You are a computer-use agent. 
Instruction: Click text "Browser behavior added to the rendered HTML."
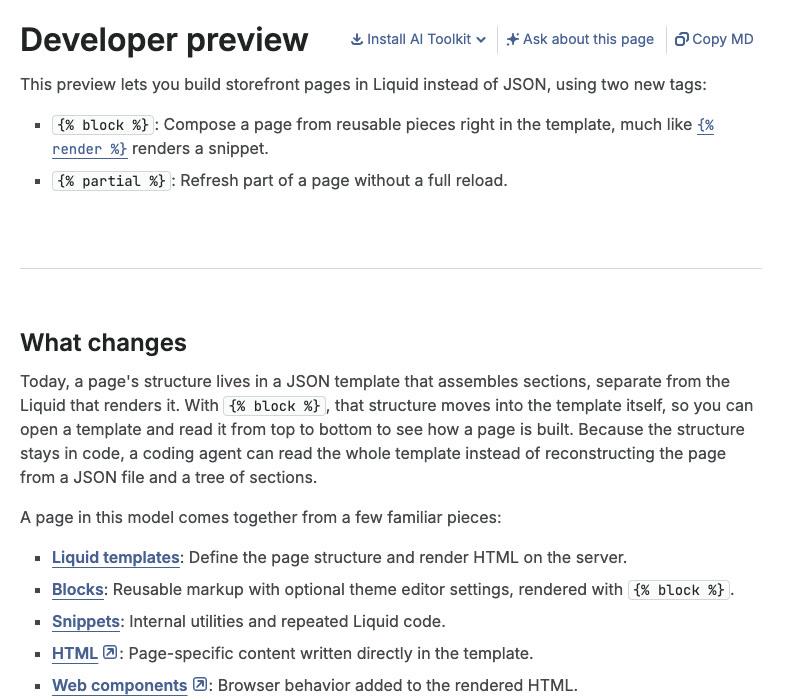click(398, 685)
